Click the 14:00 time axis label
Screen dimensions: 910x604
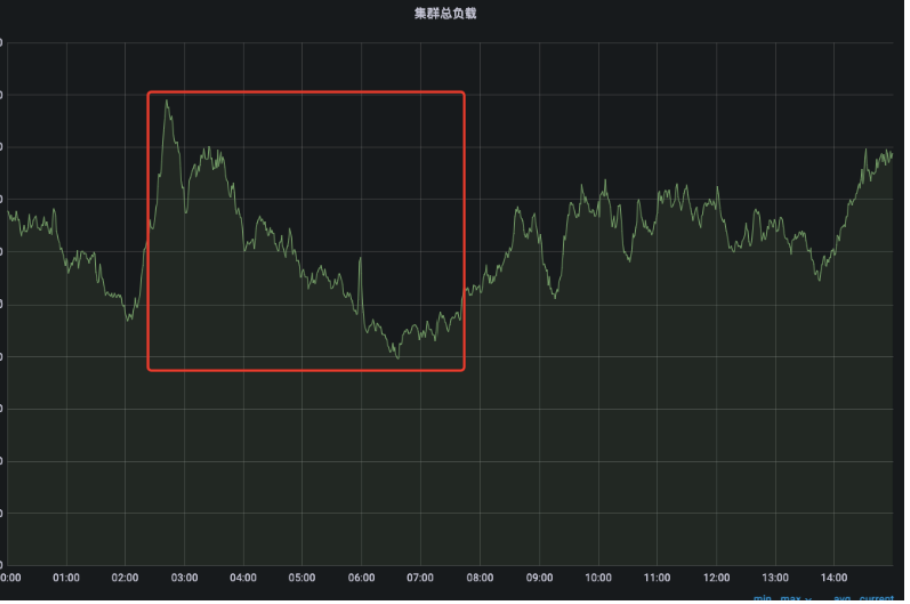click(x=834, y=578)
